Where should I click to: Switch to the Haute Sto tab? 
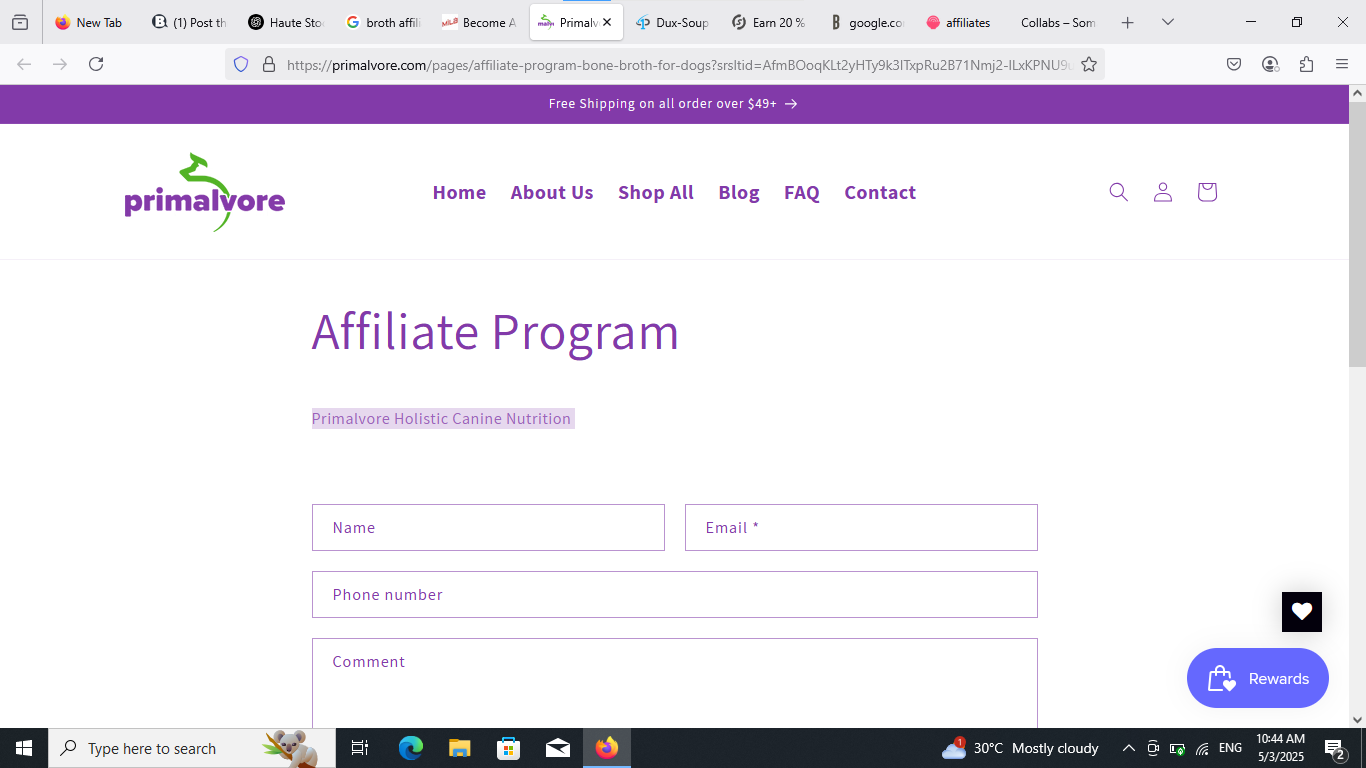pyautogui.click(x=286, y=22)
